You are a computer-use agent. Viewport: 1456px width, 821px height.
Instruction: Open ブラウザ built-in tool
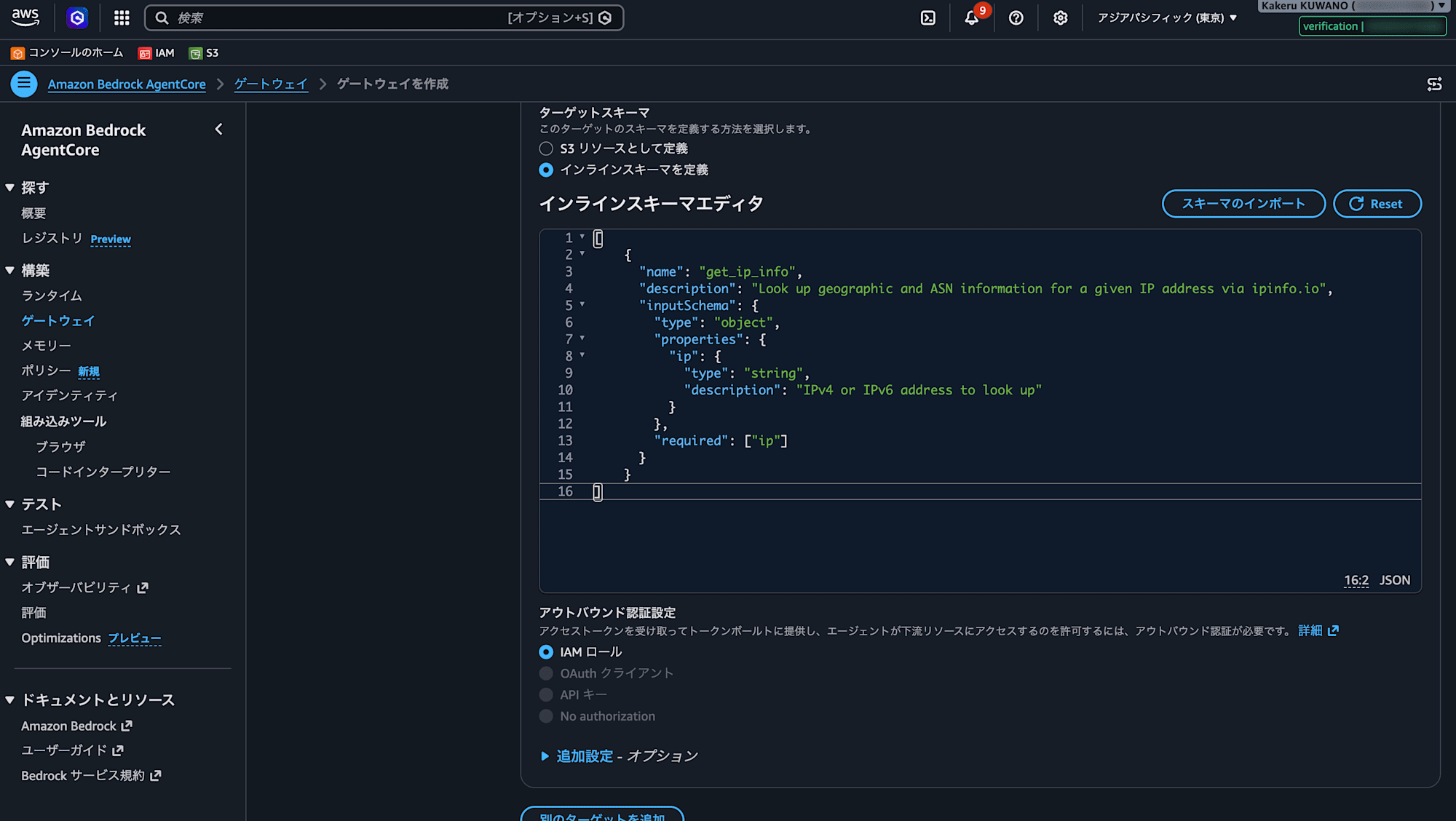61,447
